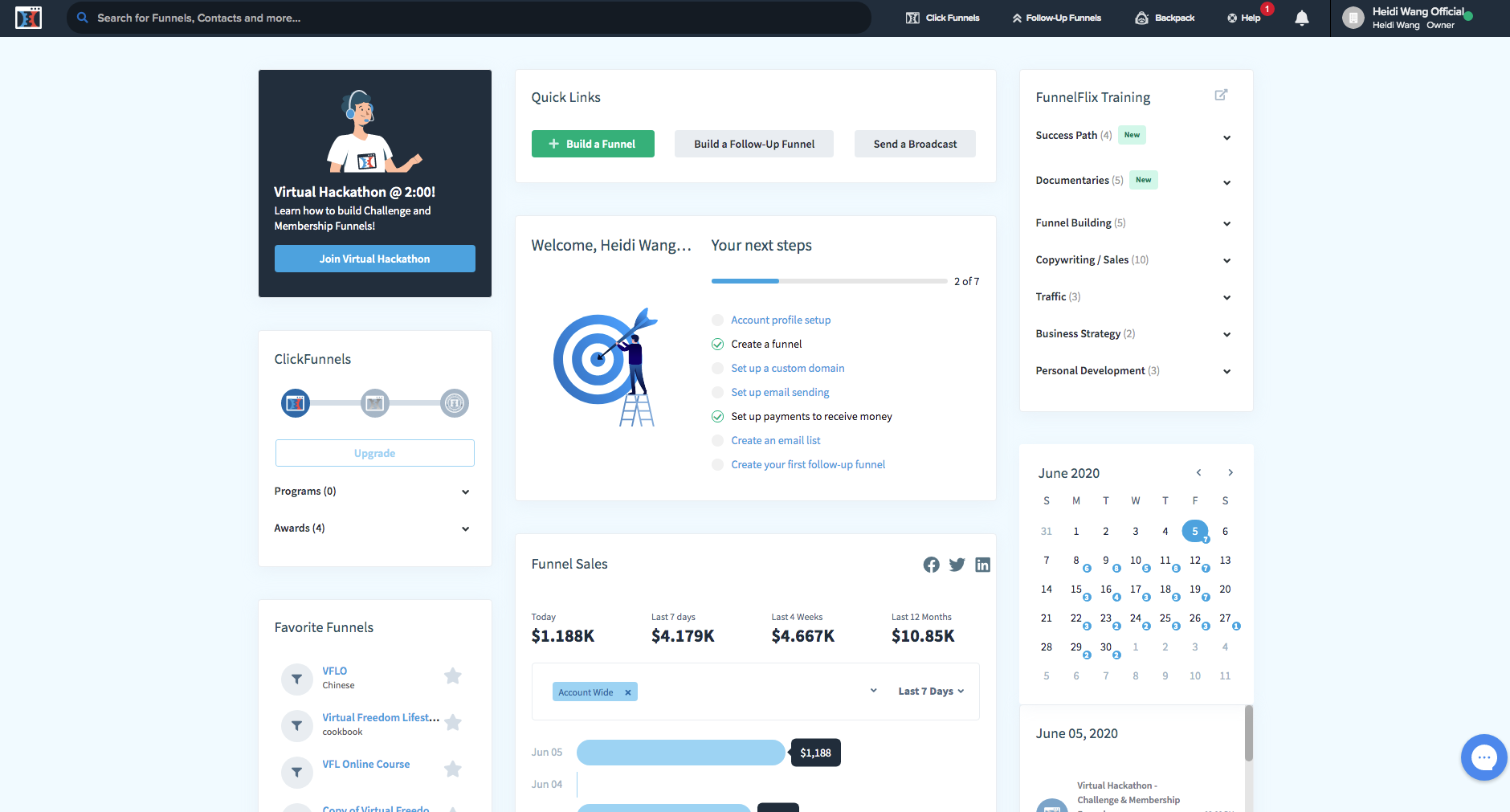The height and width of the screenshot is (812, 1510).
Task: Share funnel sales on Twitter
Action: [957, 565]
